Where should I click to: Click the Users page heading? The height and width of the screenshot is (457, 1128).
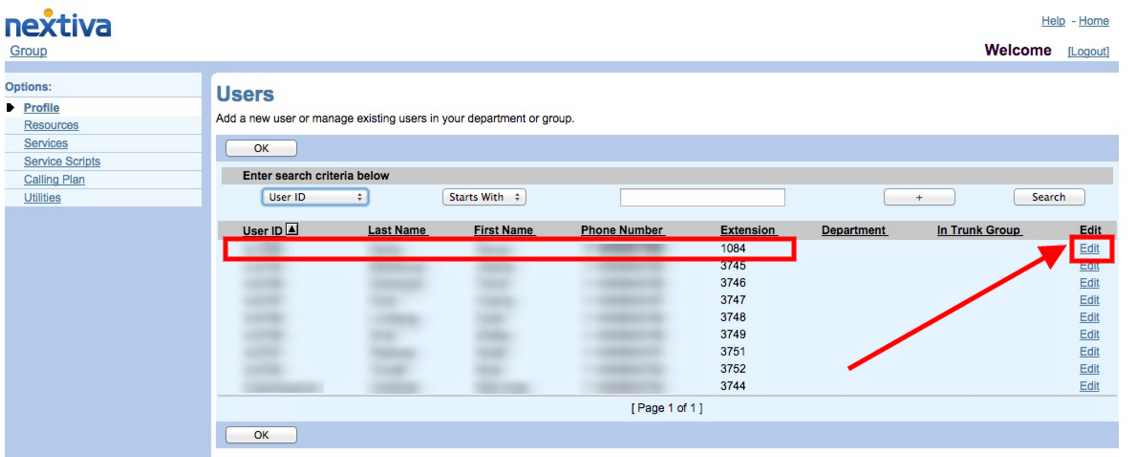pyautogui.click(x=245, y=94)
